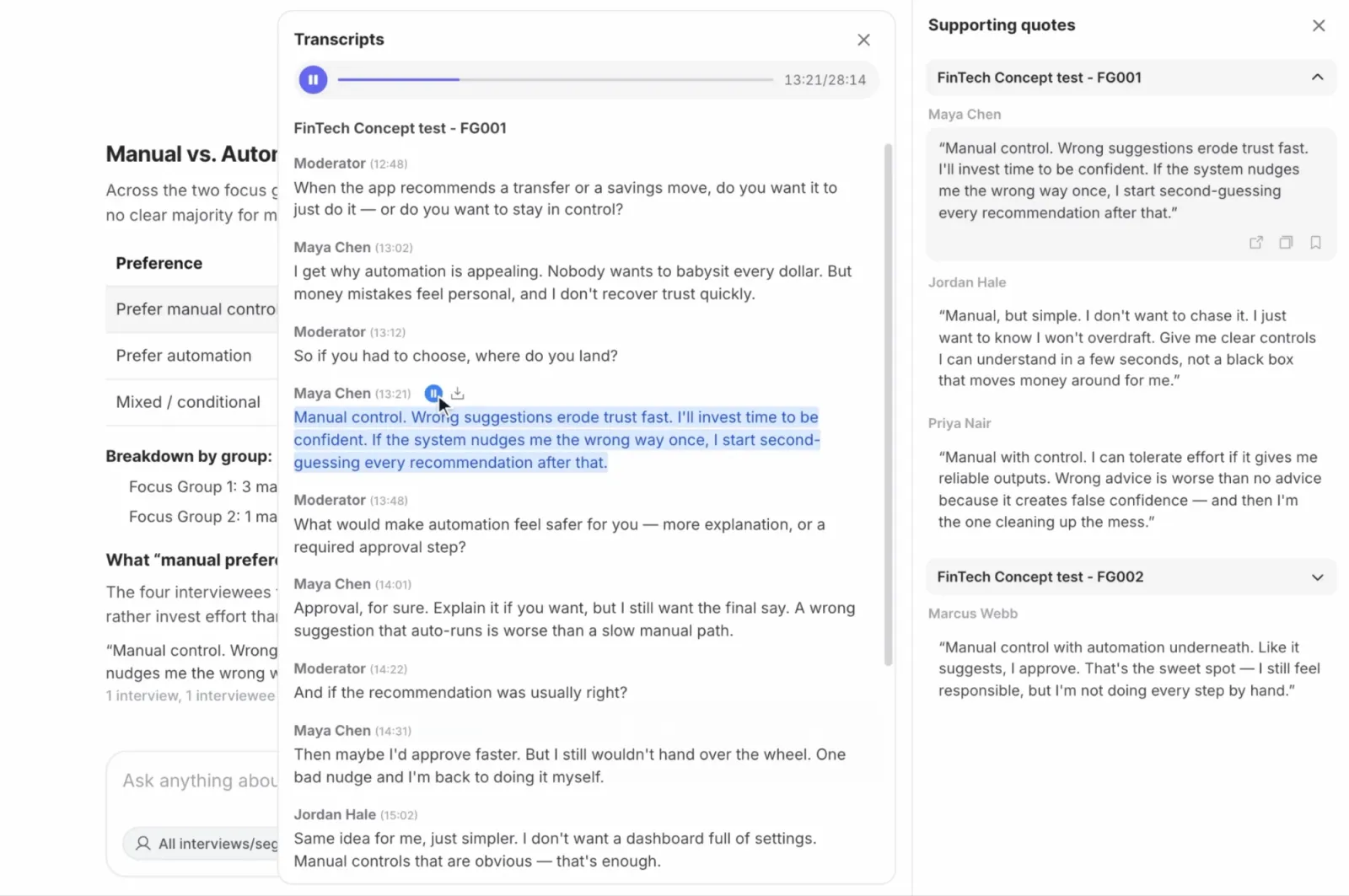Viewport: 1349px width, 896px height.
Task: Click the Ask anything input field
Action: pyautogui.click(x=200, y=781)
